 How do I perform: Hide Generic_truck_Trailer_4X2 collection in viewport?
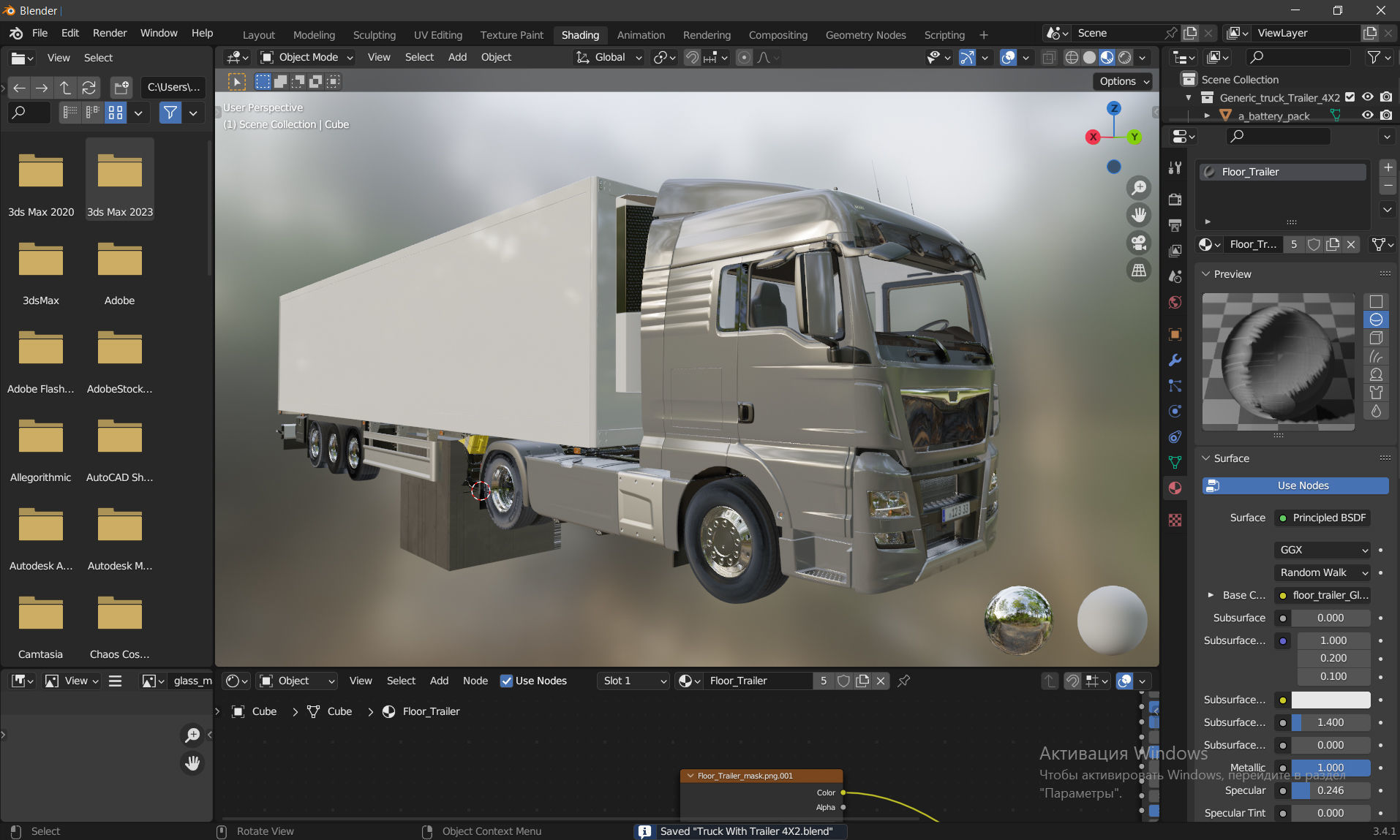(1367, 97)
